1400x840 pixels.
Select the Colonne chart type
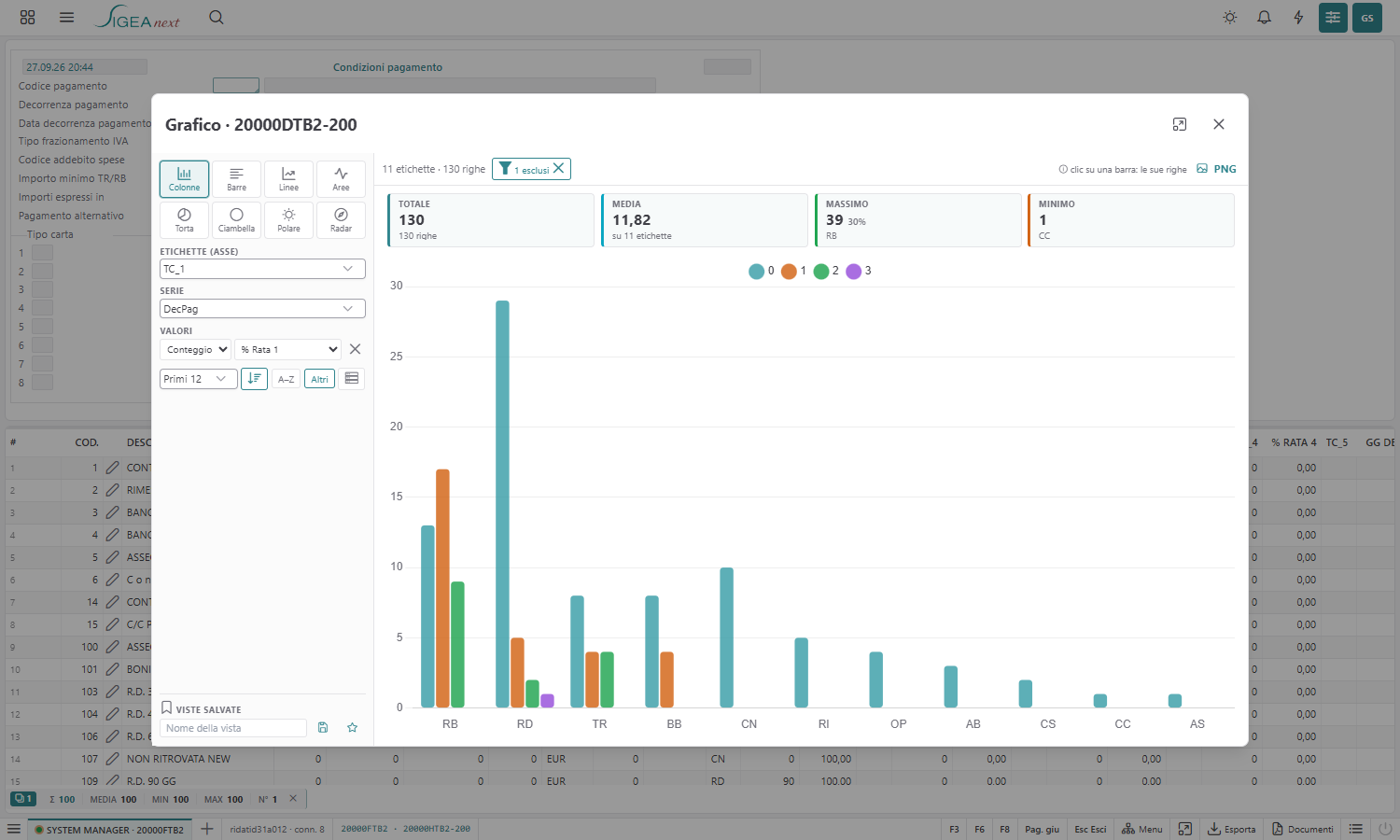(184, 179)
